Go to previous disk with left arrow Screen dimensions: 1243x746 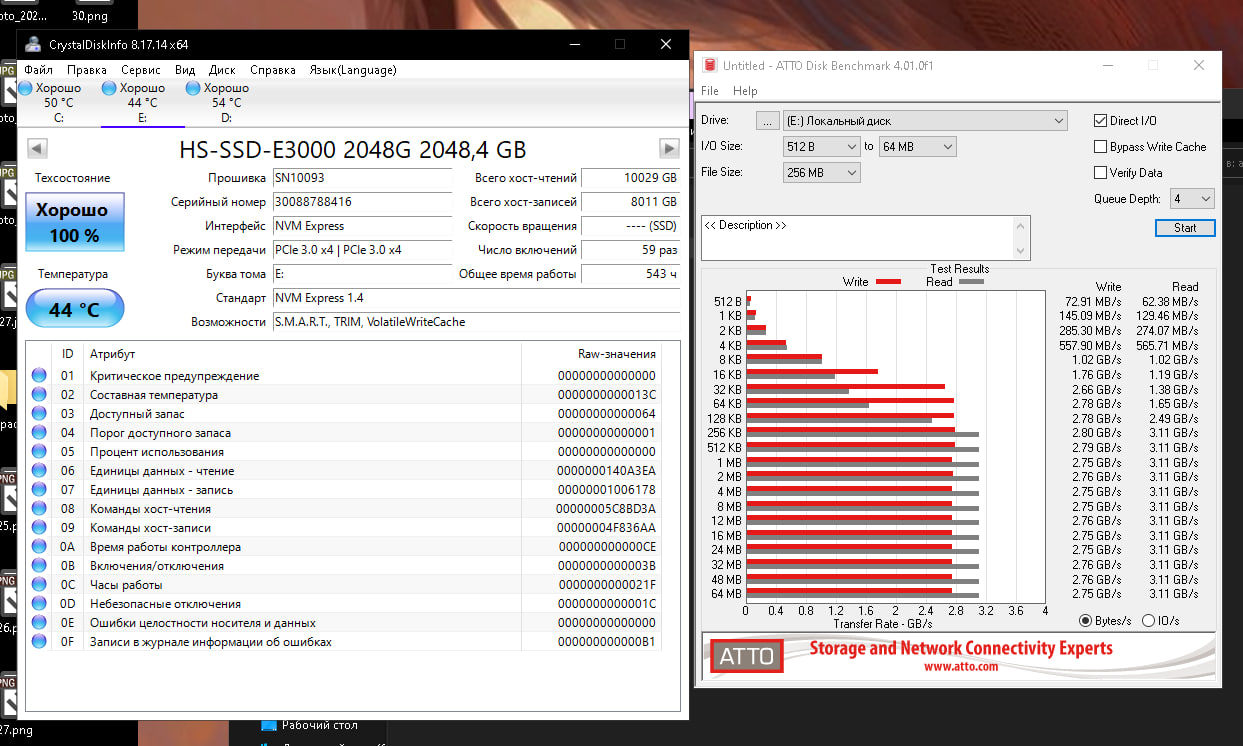(37, 148)
